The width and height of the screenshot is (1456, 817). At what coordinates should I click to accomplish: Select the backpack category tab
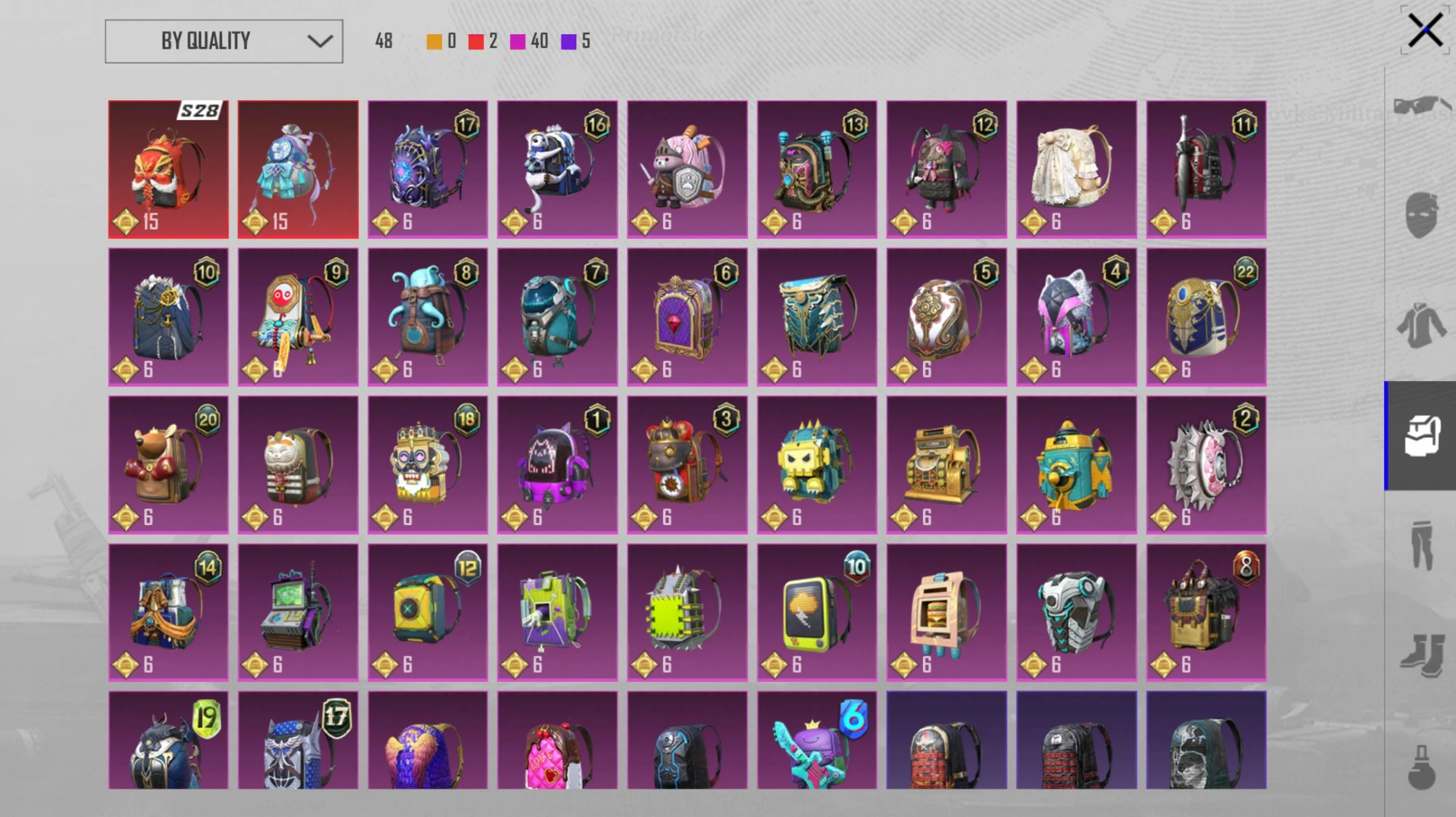1422,435
